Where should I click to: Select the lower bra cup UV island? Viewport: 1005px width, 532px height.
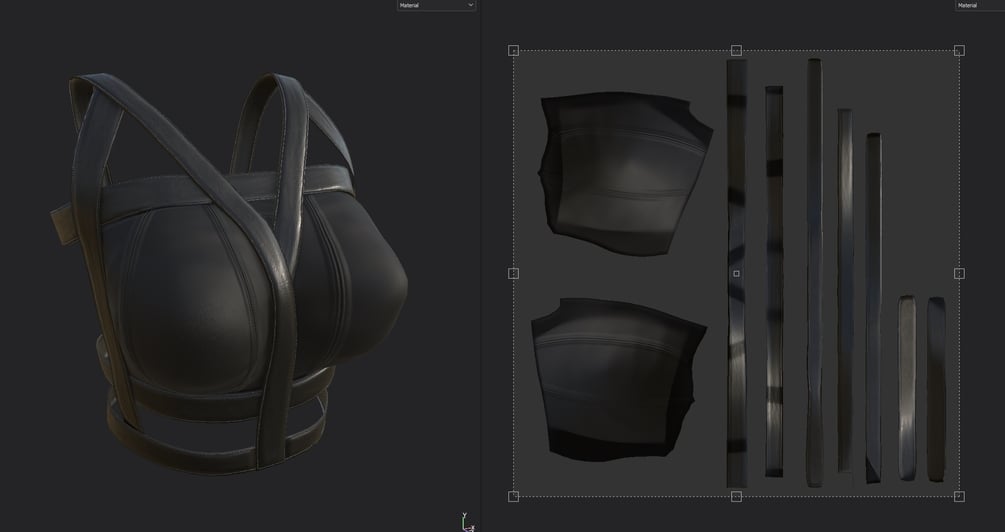[x=619, y=378]
